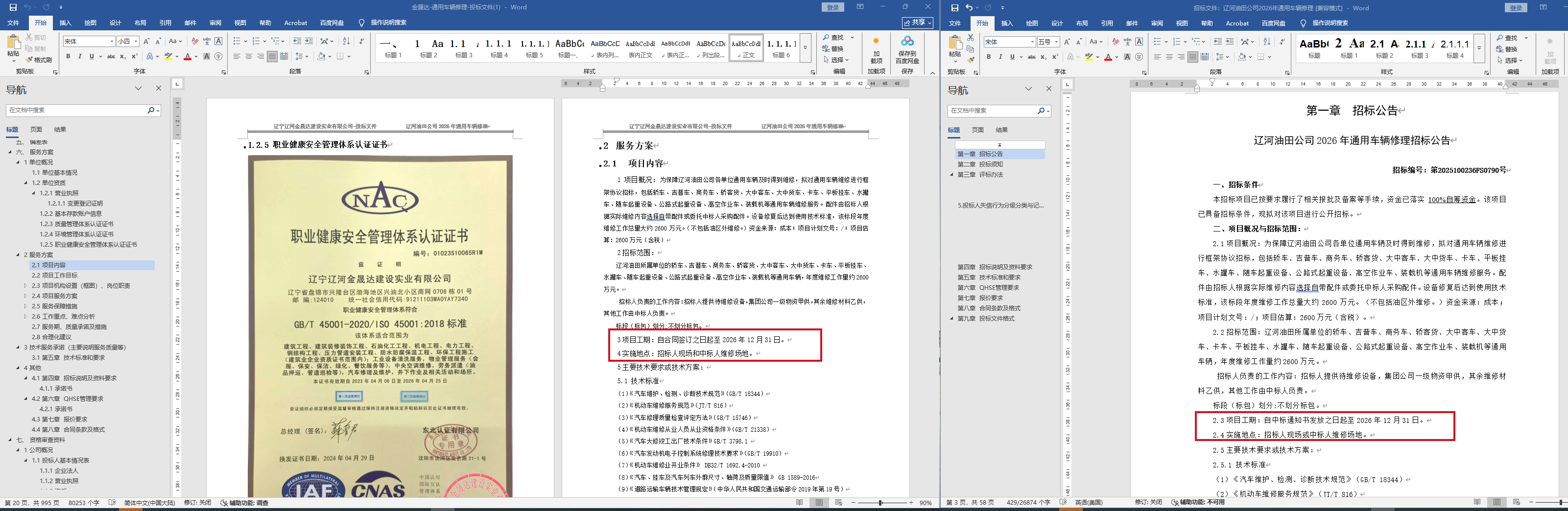Apply subscript in left window ribbon

pyautogui.click(x=123, y=57)
